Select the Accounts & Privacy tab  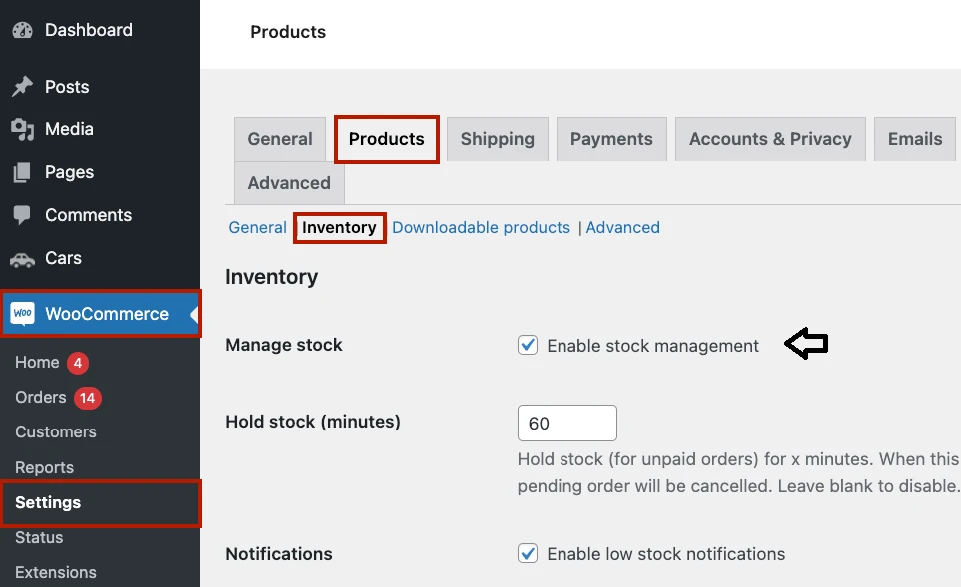tap(770, 138)
